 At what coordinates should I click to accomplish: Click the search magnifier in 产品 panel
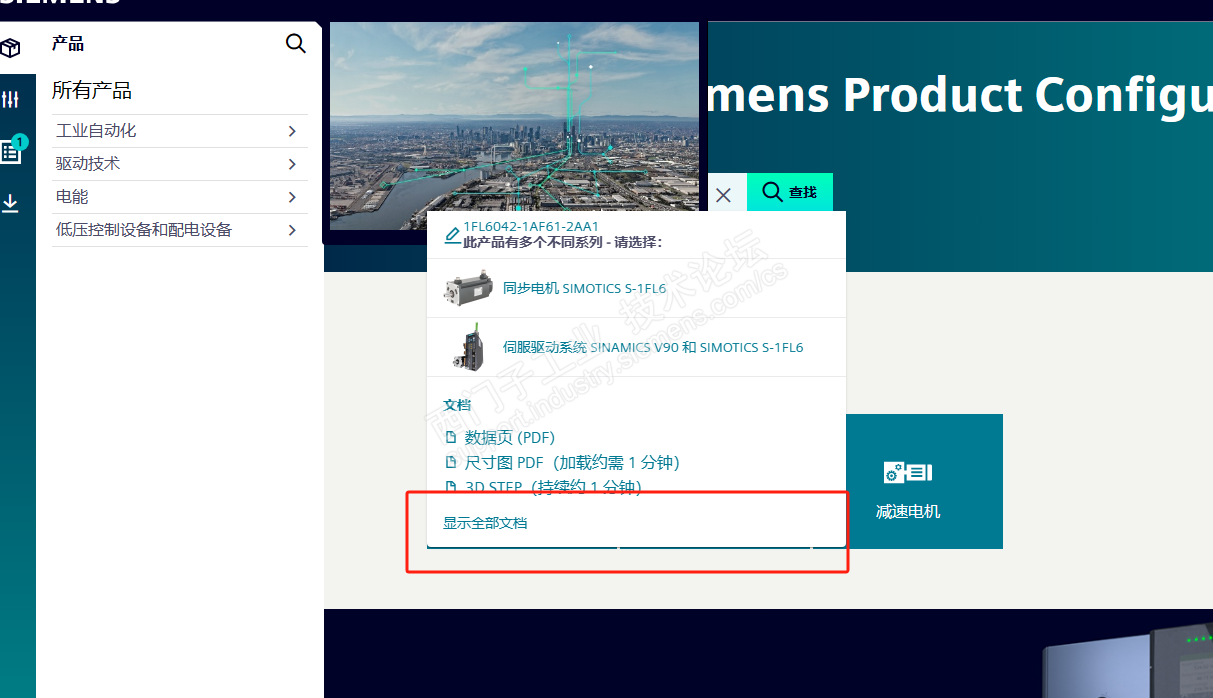(296, 44)
